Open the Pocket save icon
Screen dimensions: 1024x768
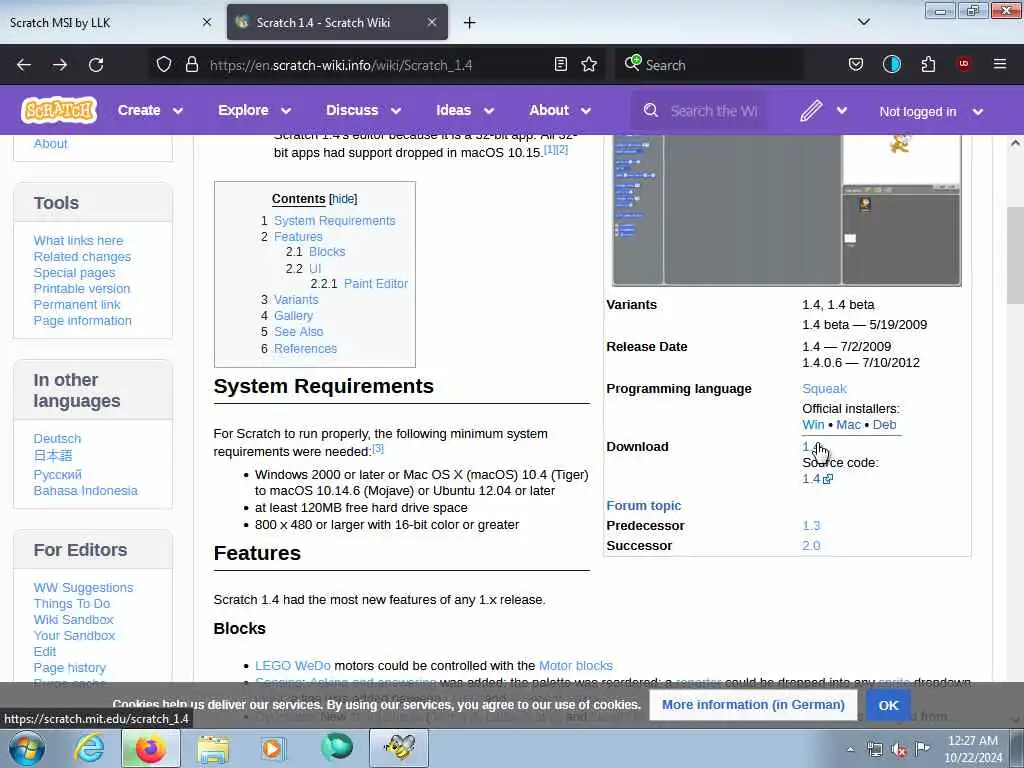[856, 64]
